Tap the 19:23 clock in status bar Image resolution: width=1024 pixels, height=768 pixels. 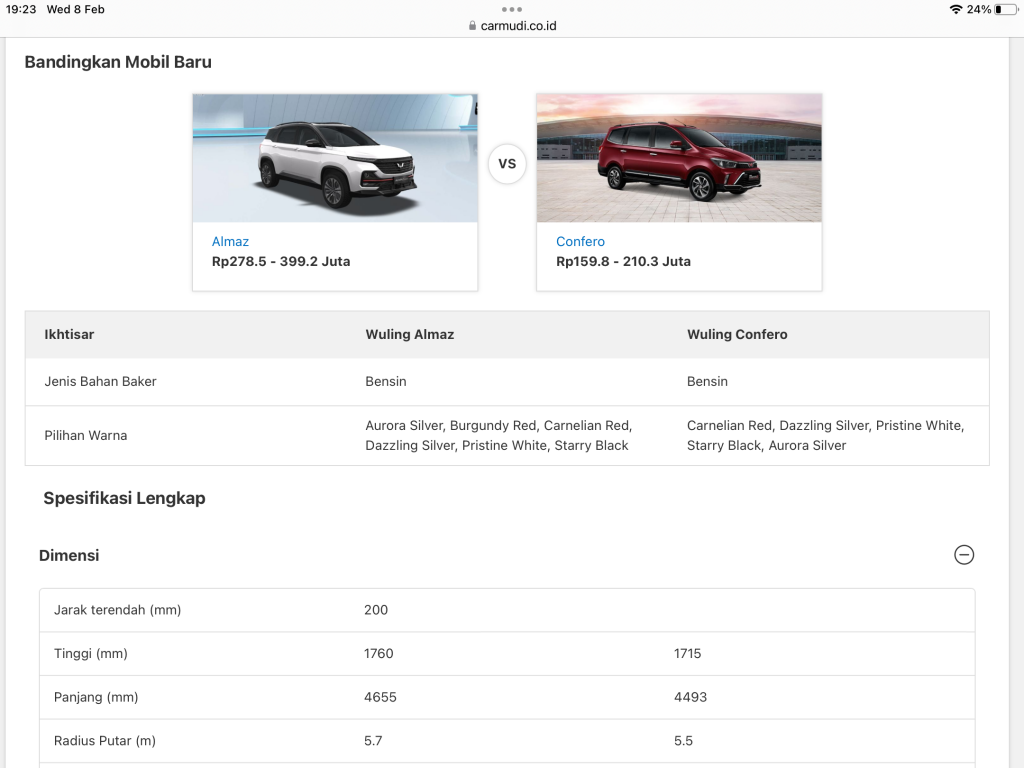(x=21, y=9)
